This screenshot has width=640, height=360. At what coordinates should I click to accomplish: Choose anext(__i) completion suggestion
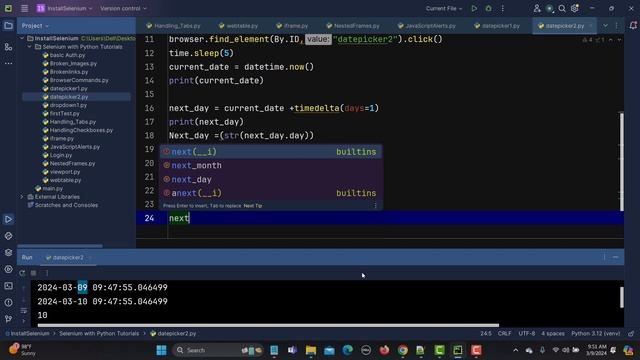271,193
